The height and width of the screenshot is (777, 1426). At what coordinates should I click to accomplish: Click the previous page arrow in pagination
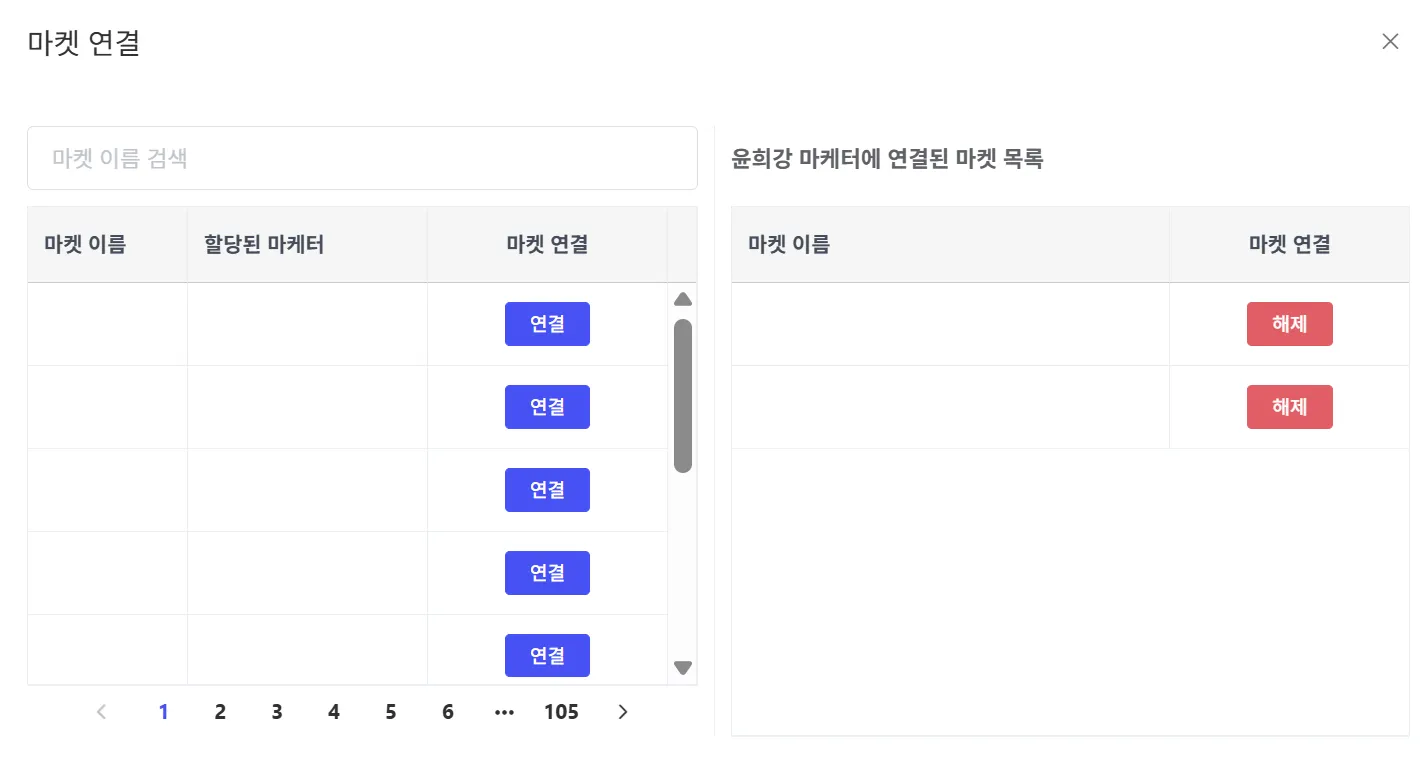(101, 712)
